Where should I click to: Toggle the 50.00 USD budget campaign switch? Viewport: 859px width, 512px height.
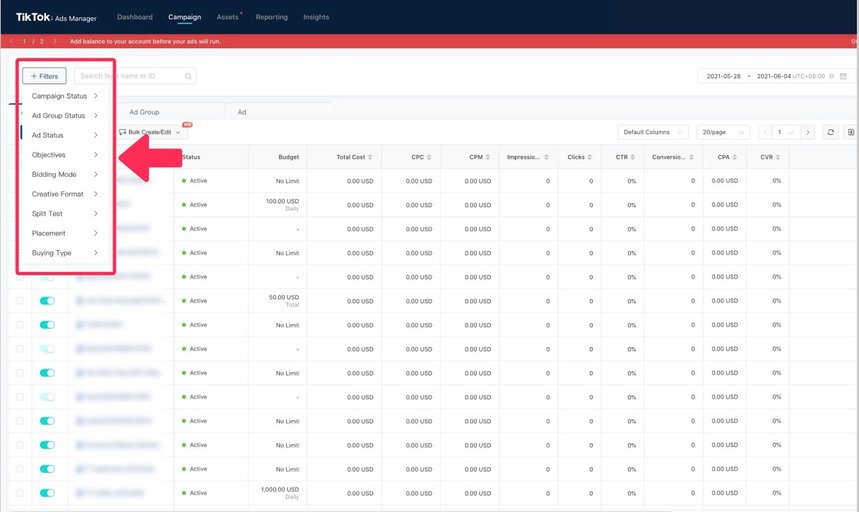[47, 300]
